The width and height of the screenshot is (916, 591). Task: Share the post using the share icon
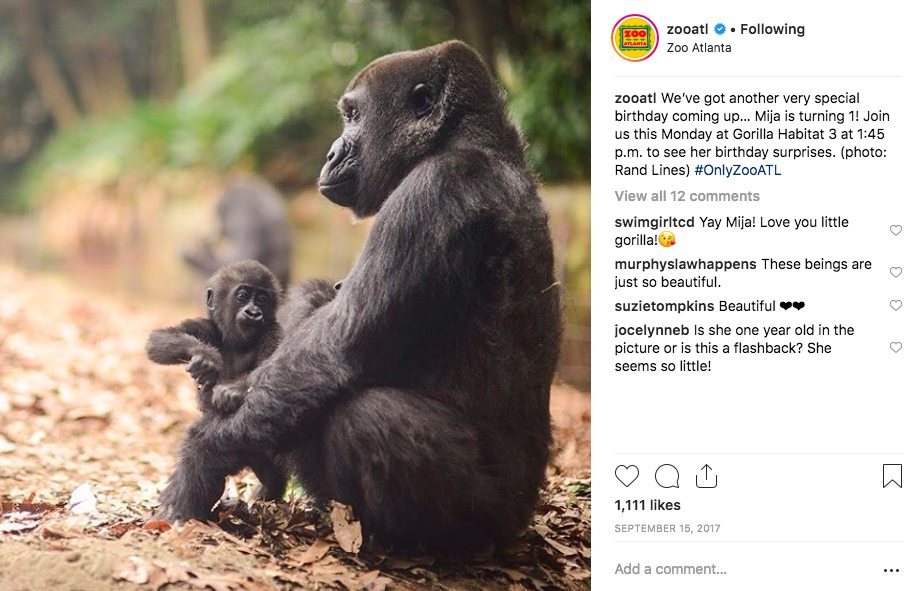(706, 476)
